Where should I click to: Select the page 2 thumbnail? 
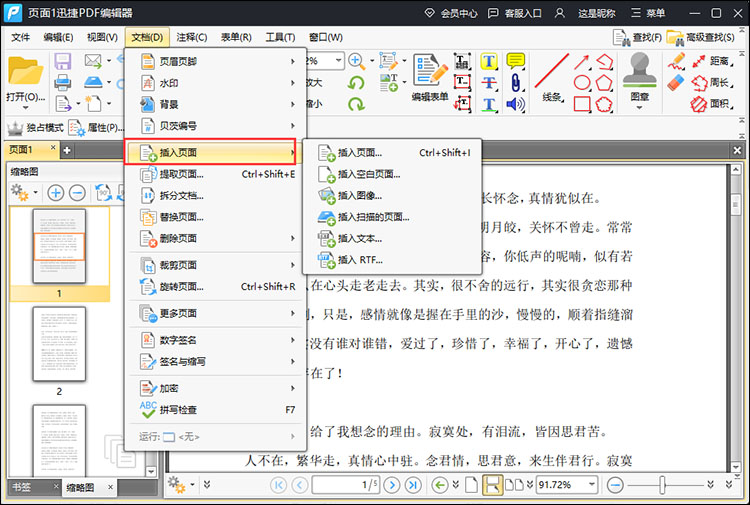59,343
